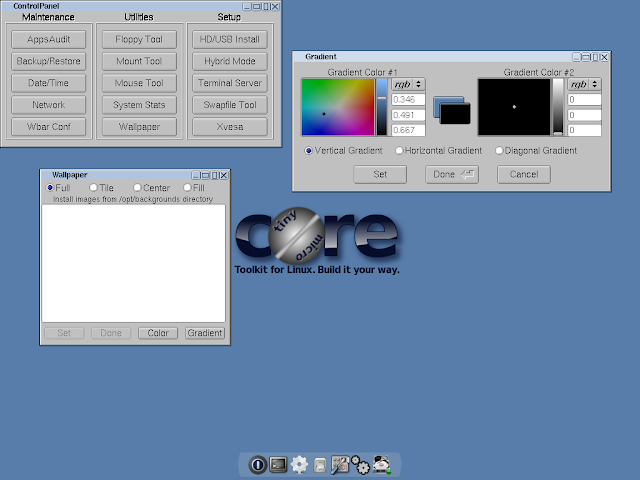The image size is (640, 480).
Task: Click the Setup section heading
Action: click(x=229, y=17)
